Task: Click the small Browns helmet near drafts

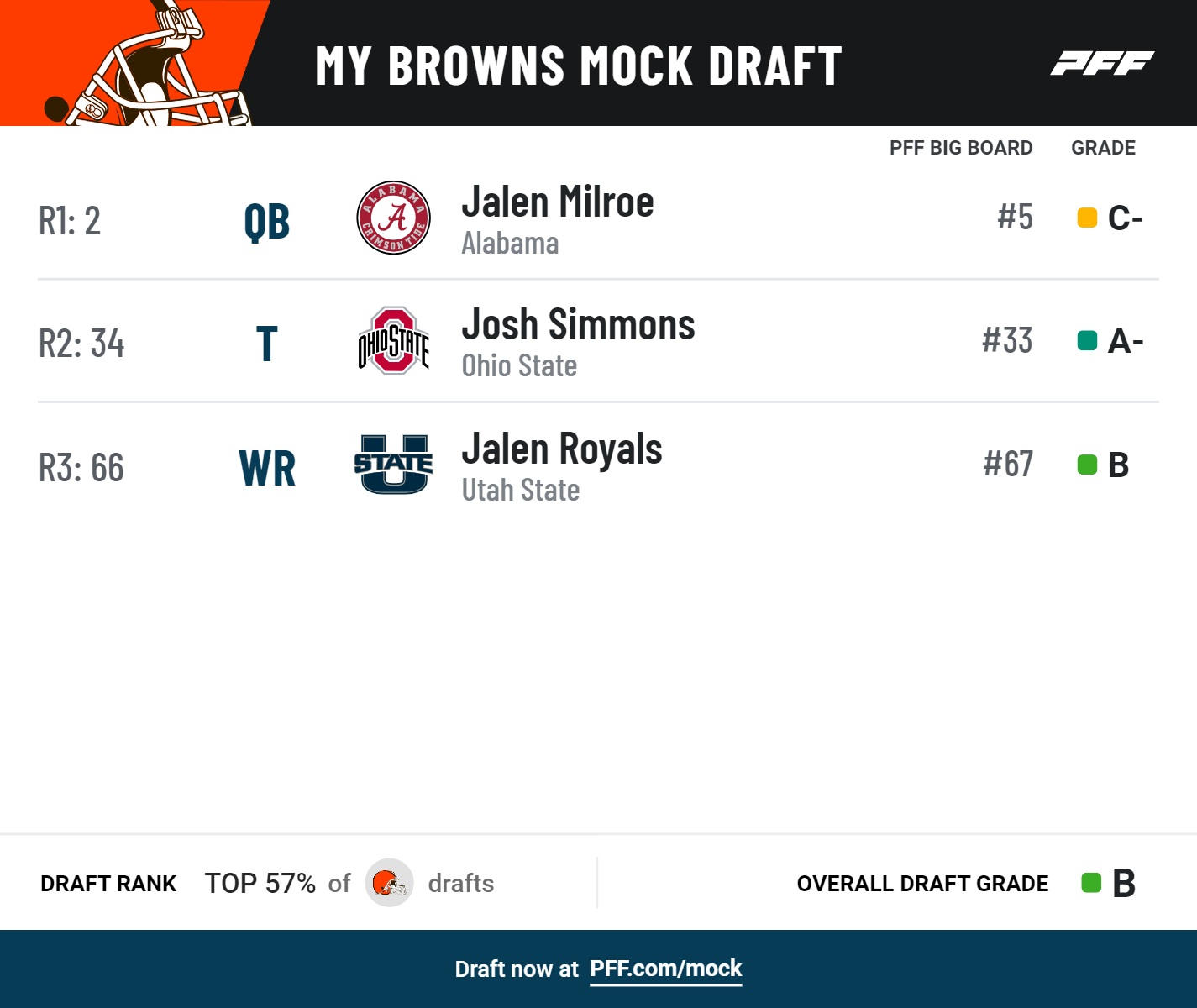Action: [389, 883]
